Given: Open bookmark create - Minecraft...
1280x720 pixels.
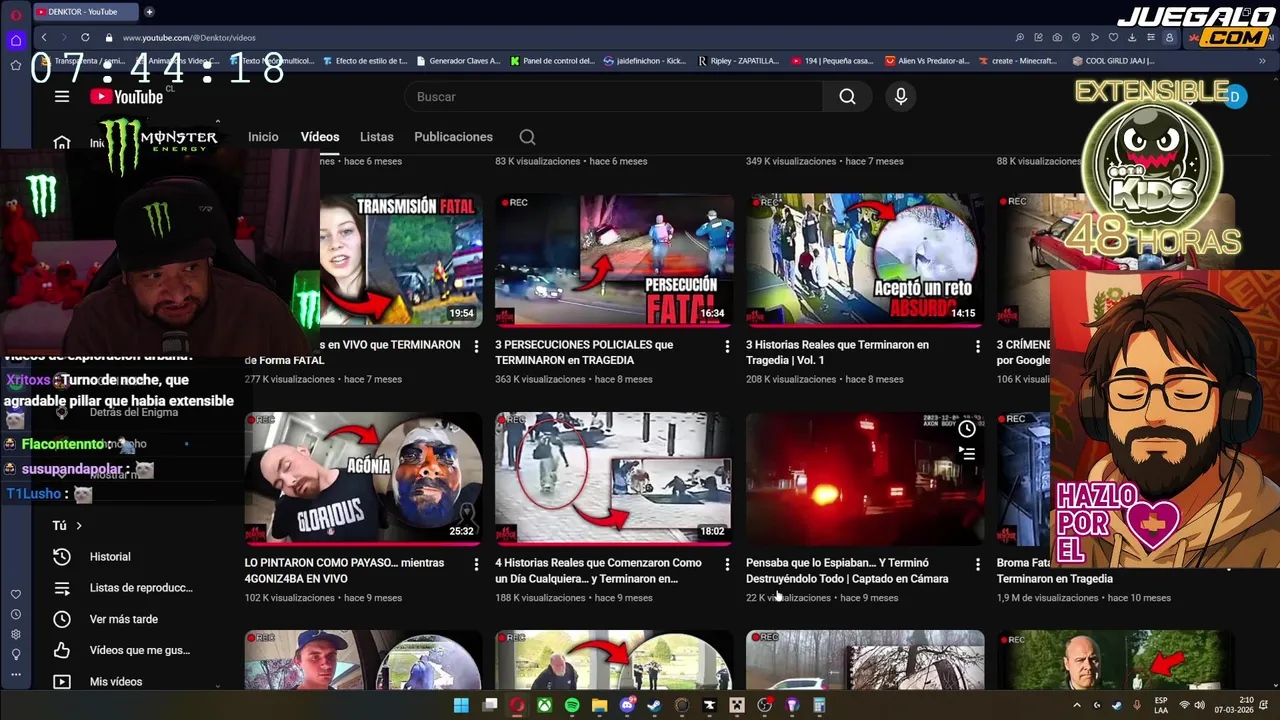Looking at the screenshot, I should [x=1017, y=61].
